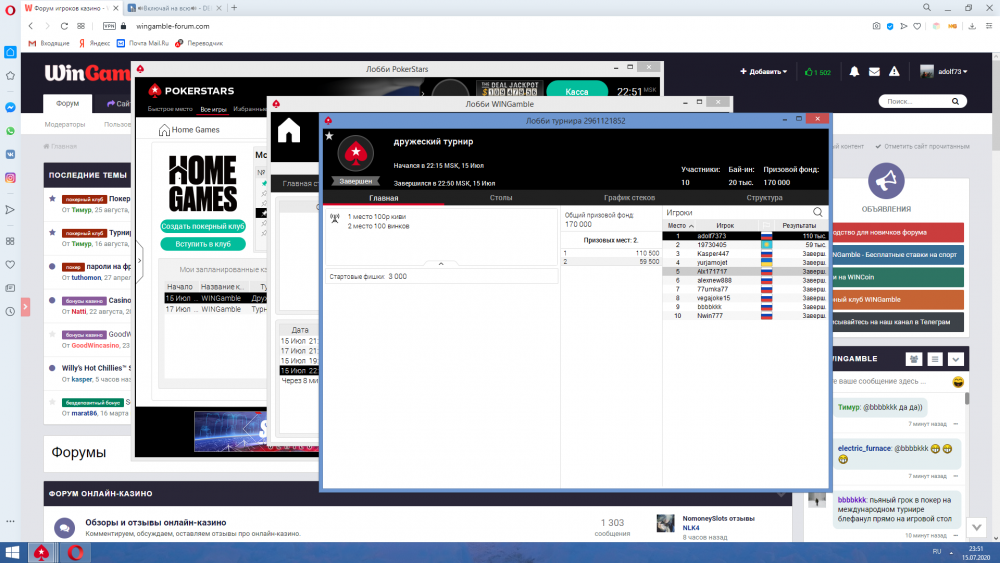
Task: Click the home icon in WINGamble lobby
Action: 289,131
